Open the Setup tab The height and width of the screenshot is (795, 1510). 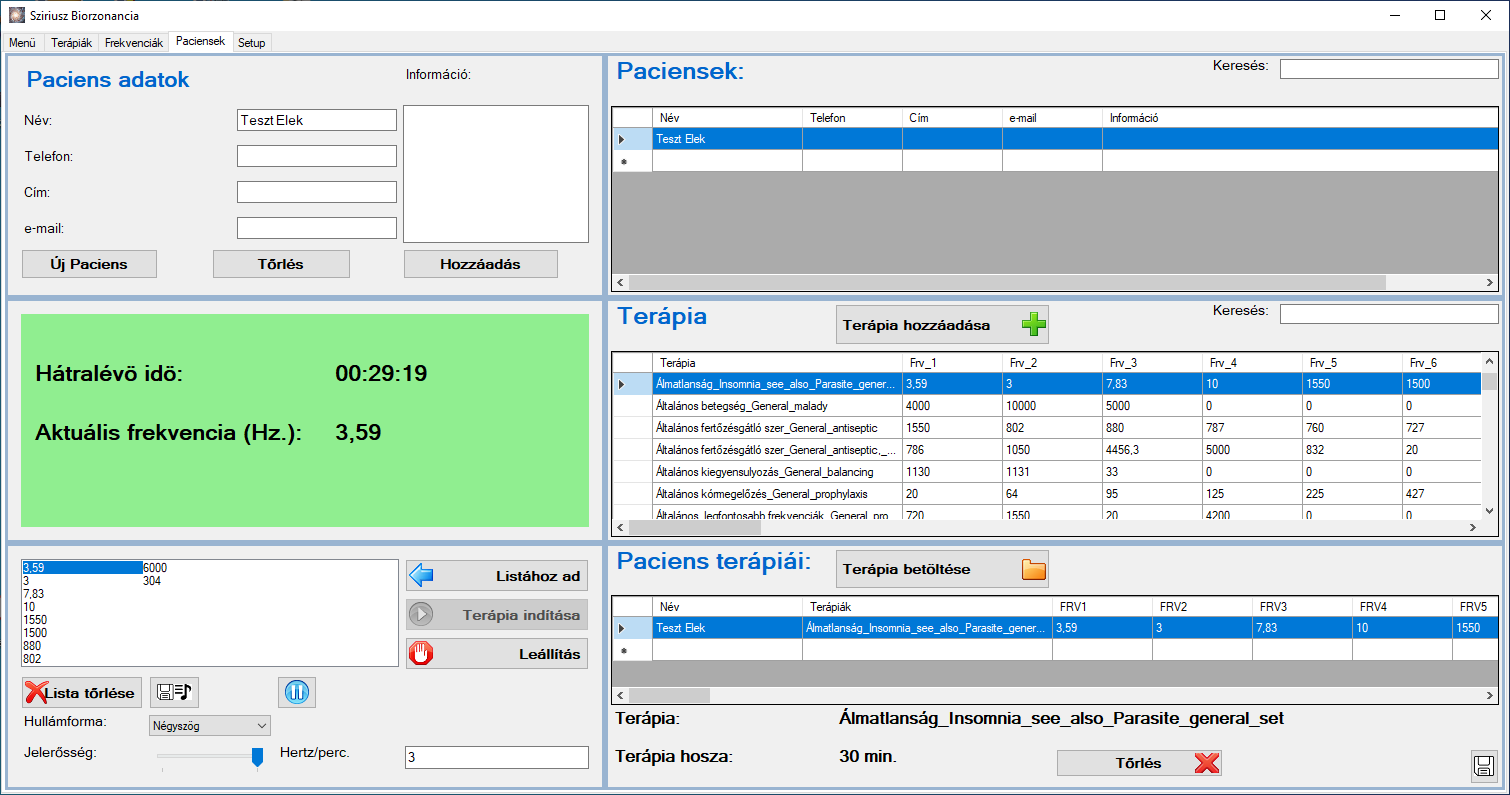252,43
